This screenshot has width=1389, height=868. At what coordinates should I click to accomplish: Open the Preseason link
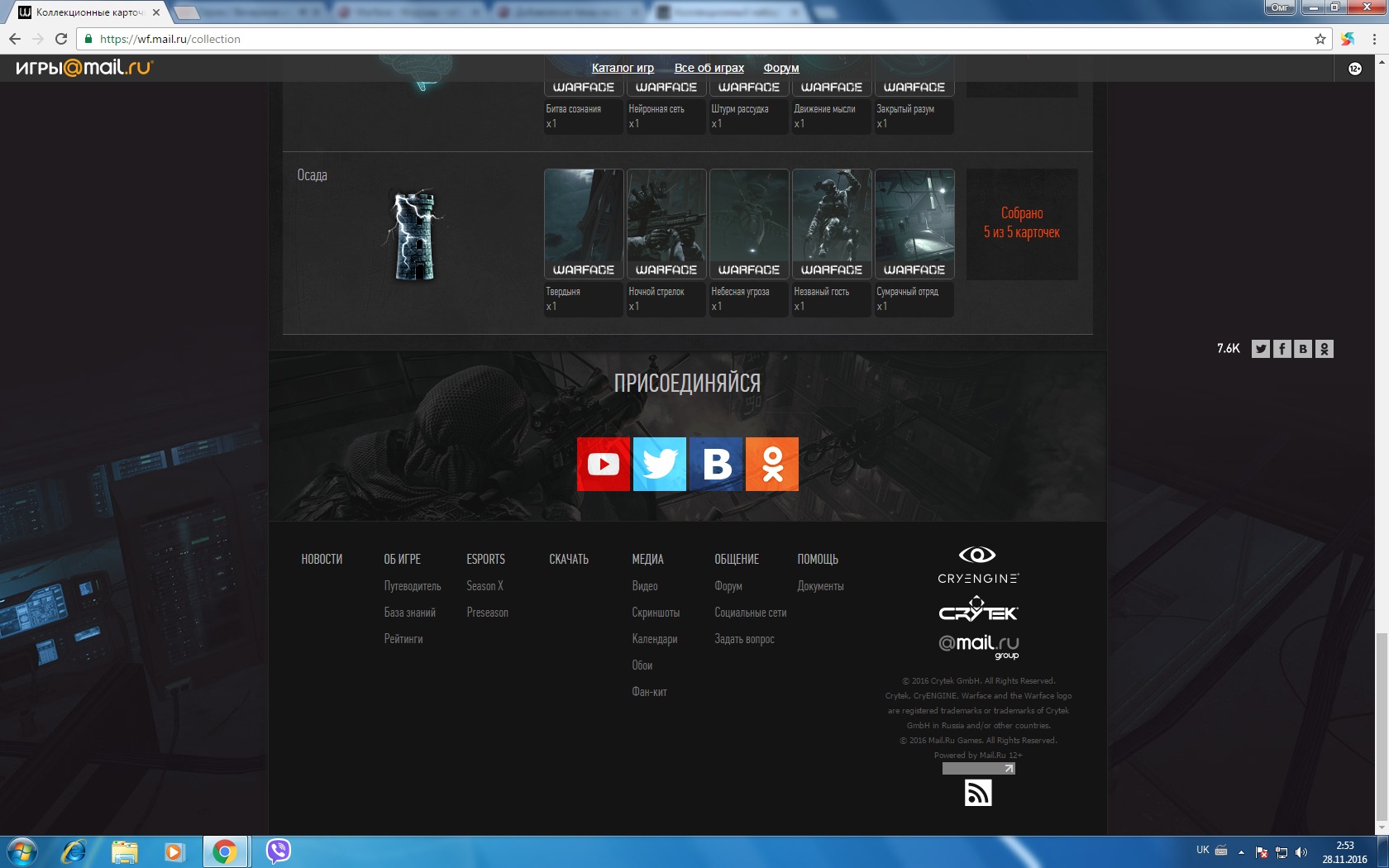(487, 613)
